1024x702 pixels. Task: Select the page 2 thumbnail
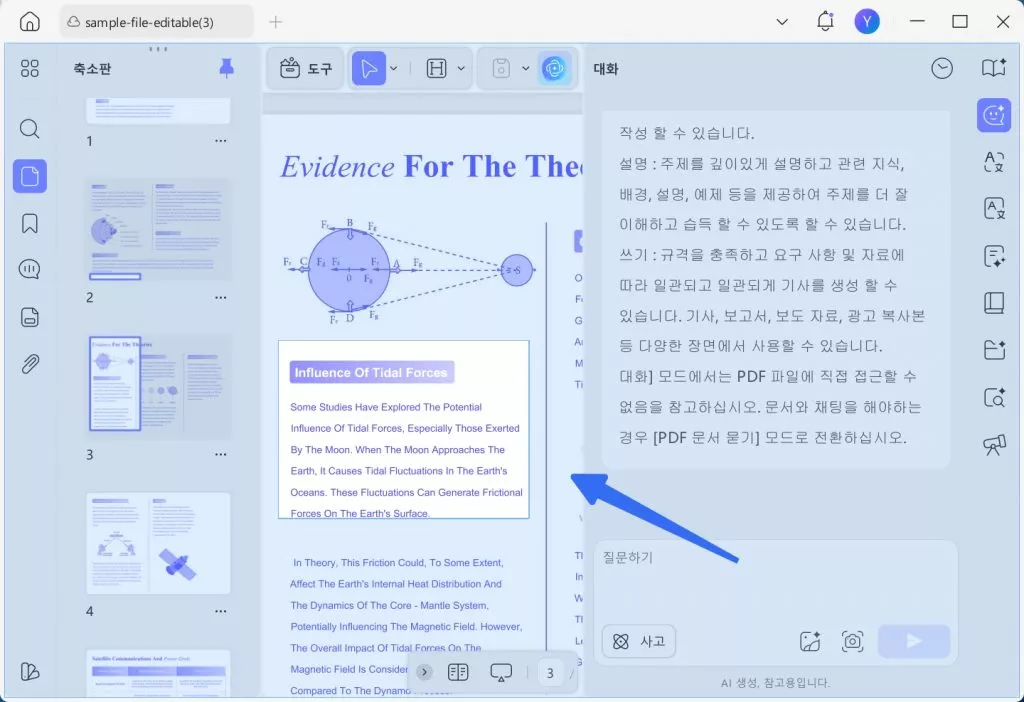[159, 231]
